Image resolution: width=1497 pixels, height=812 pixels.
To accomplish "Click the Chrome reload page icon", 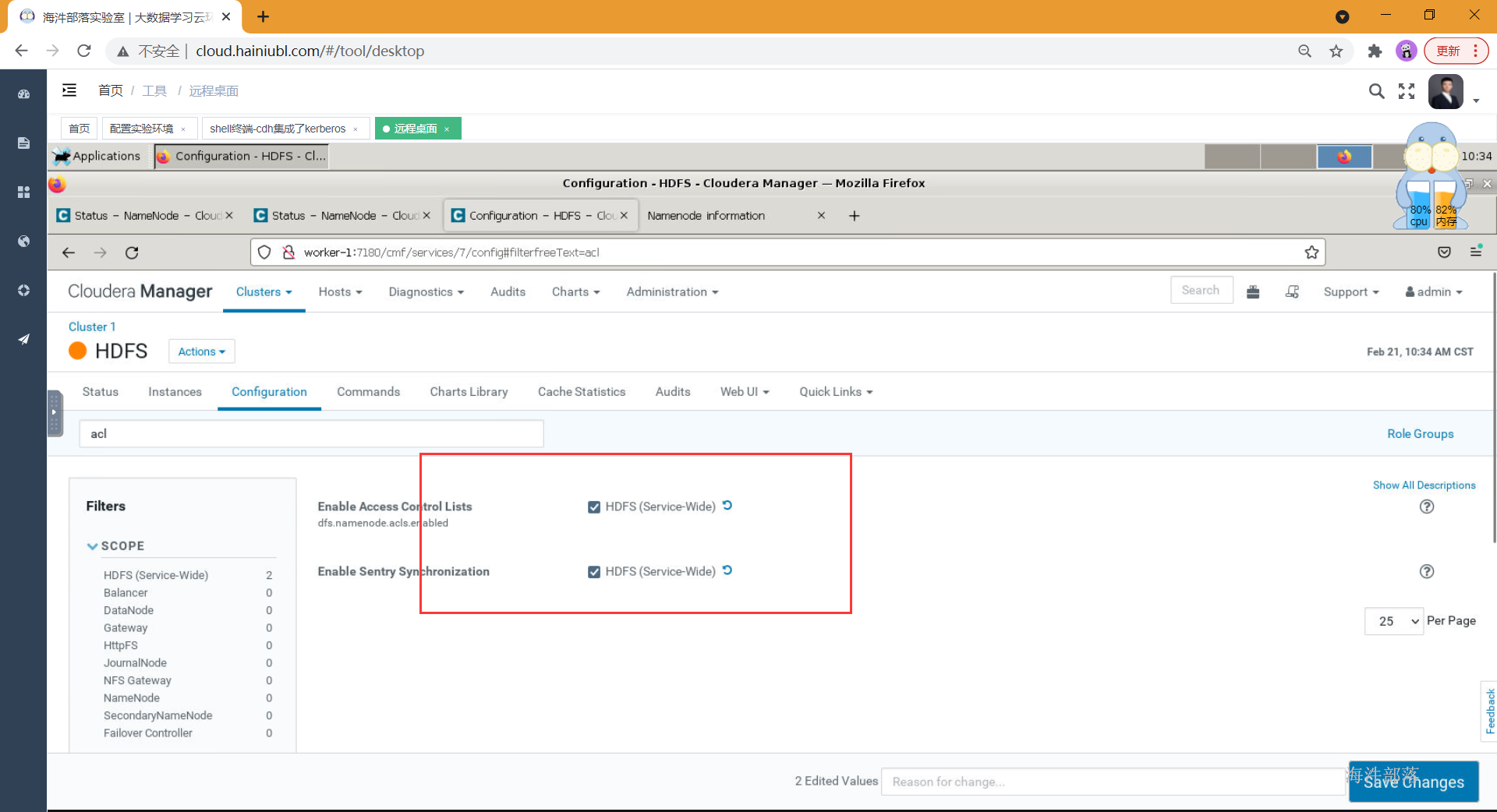I will pyautogui.click(x=84, y=51).
